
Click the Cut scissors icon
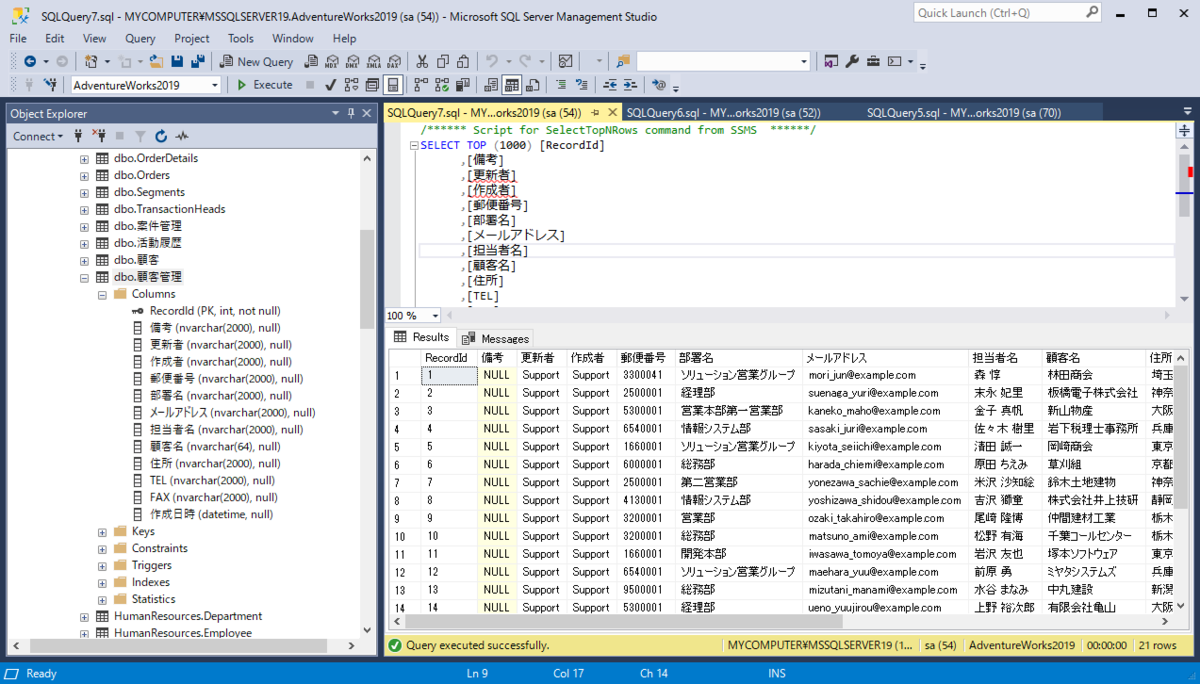point(422,61)
